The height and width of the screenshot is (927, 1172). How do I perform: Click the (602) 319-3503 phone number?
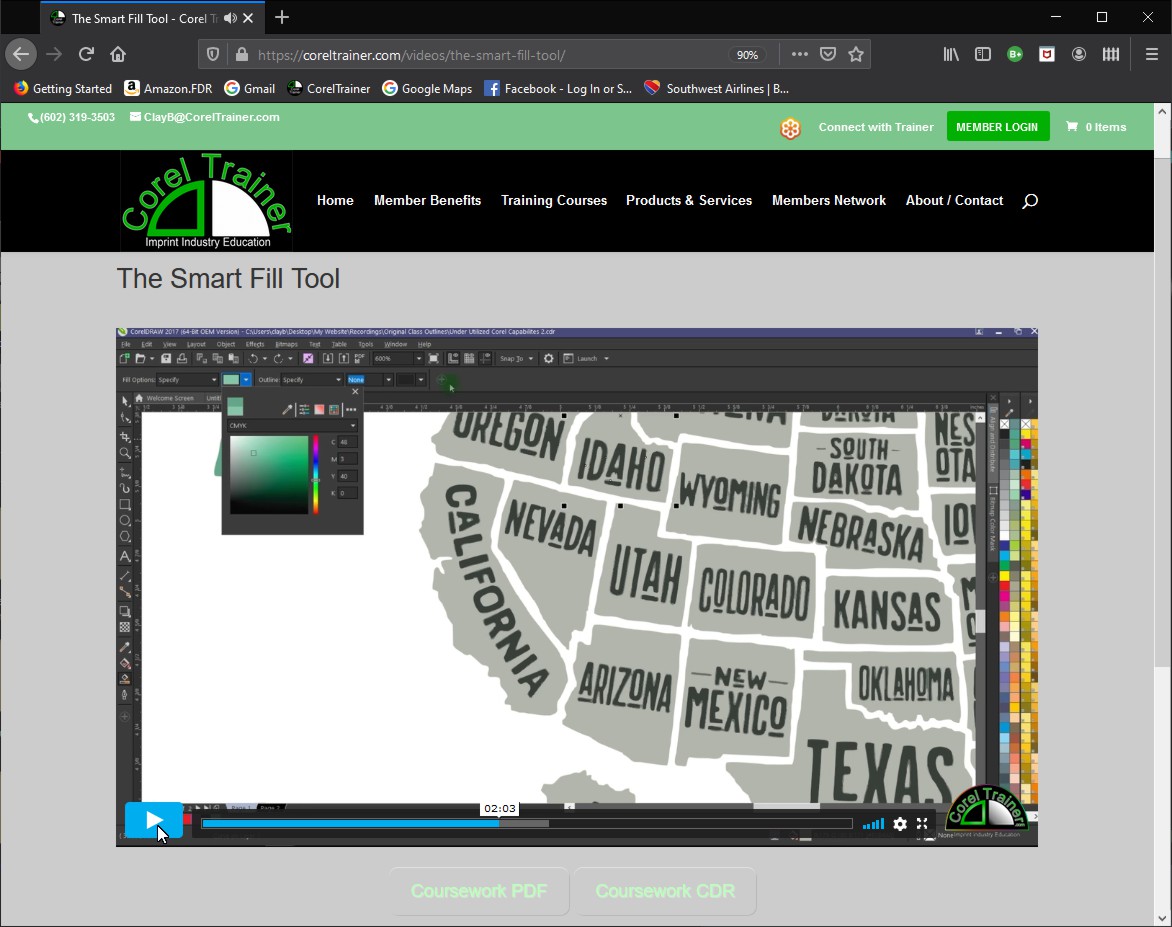[72, 117]
